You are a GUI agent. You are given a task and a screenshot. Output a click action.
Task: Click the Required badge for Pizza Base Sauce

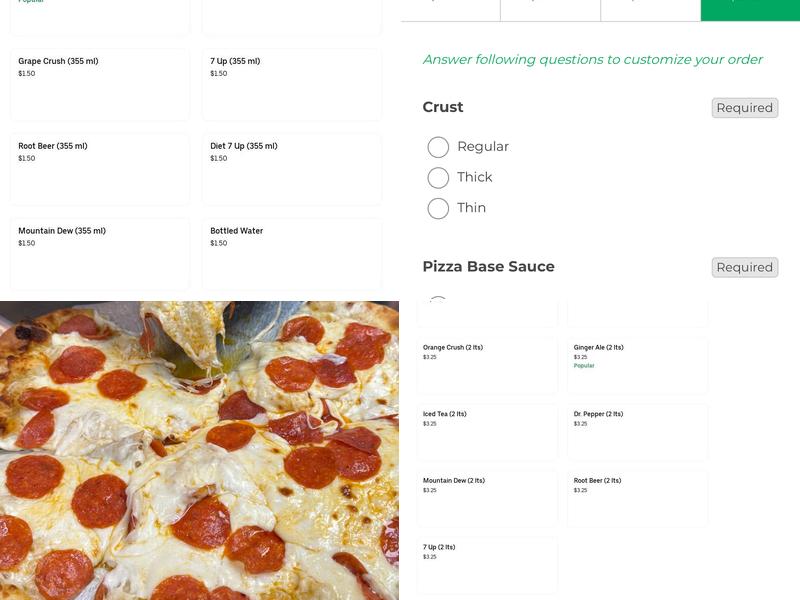point(743,267)
